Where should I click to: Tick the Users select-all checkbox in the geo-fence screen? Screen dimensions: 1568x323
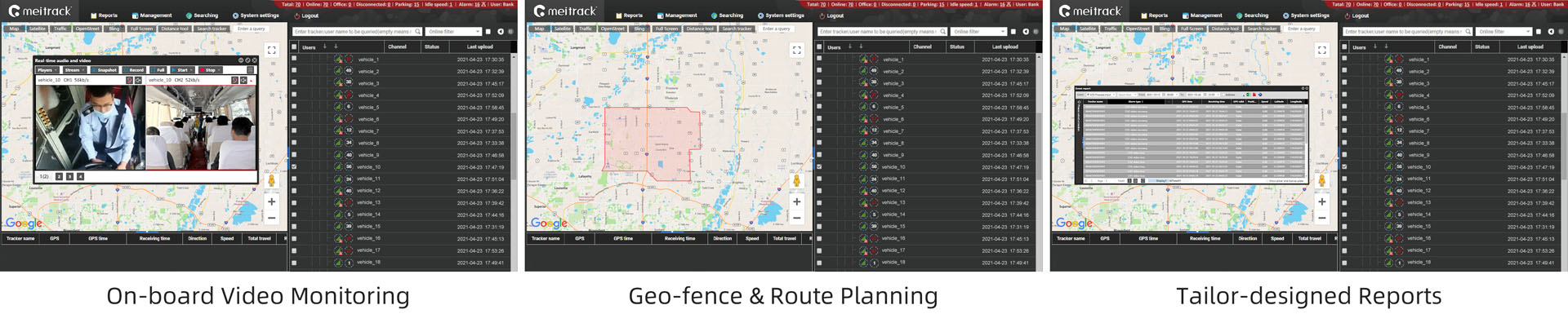pos(819,46)
